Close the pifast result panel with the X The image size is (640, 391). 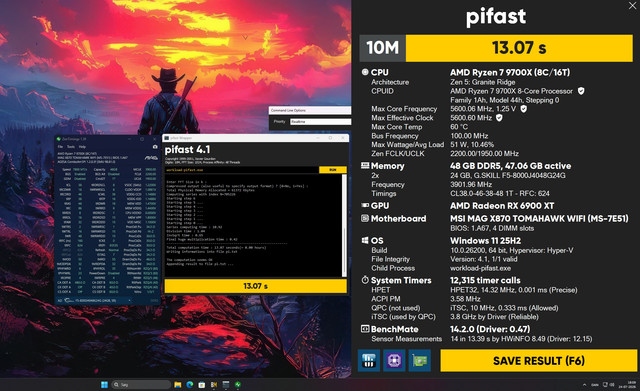(632, 5)
